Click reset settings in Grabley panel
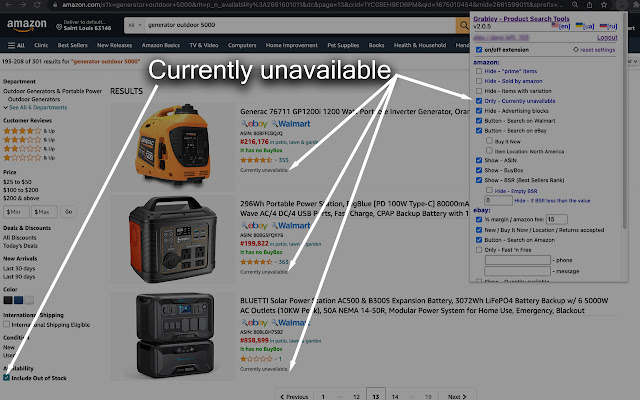 coord(594,50)
